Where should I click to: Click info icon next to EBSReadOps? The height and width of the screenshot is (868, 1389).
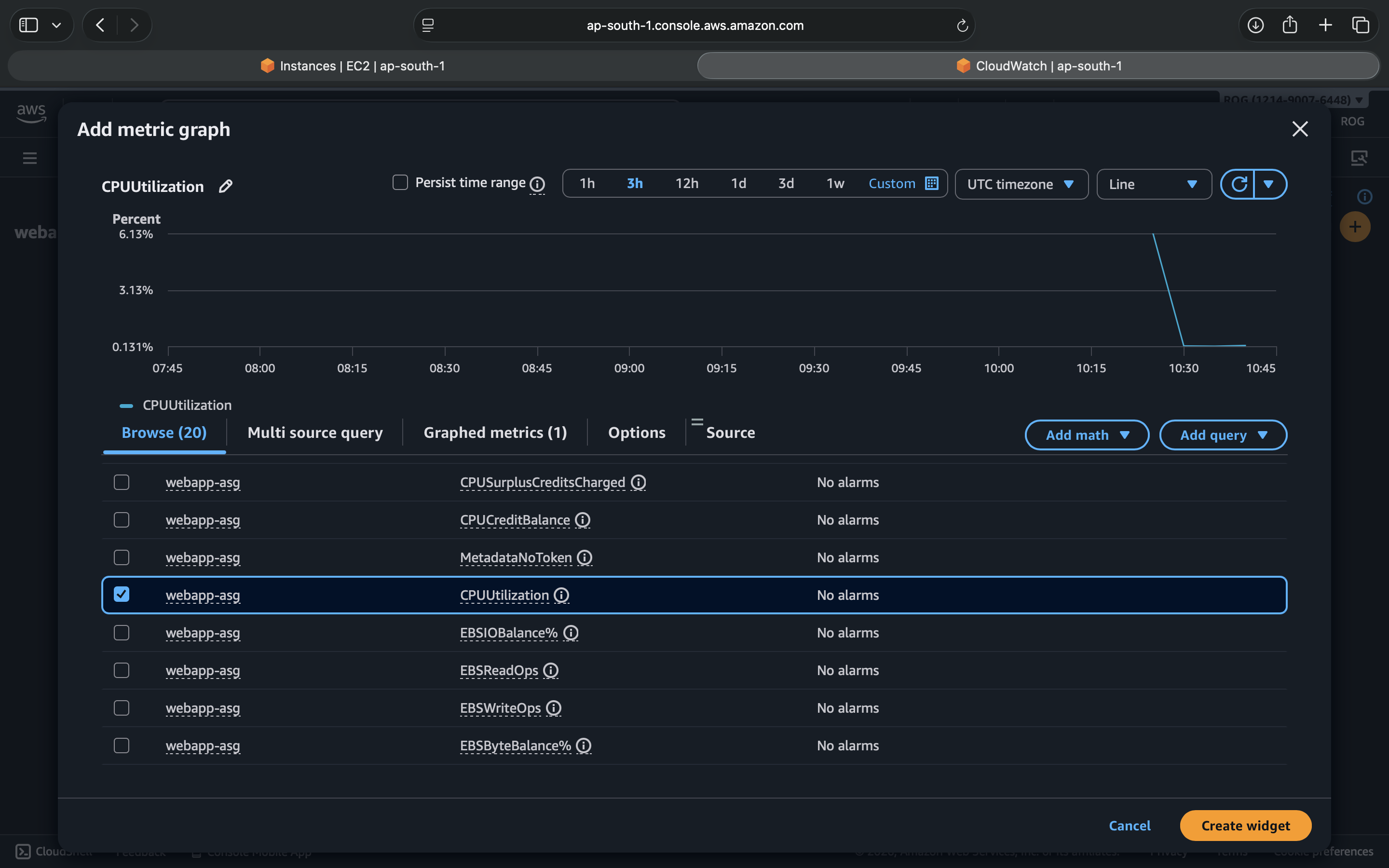(550, 670)
